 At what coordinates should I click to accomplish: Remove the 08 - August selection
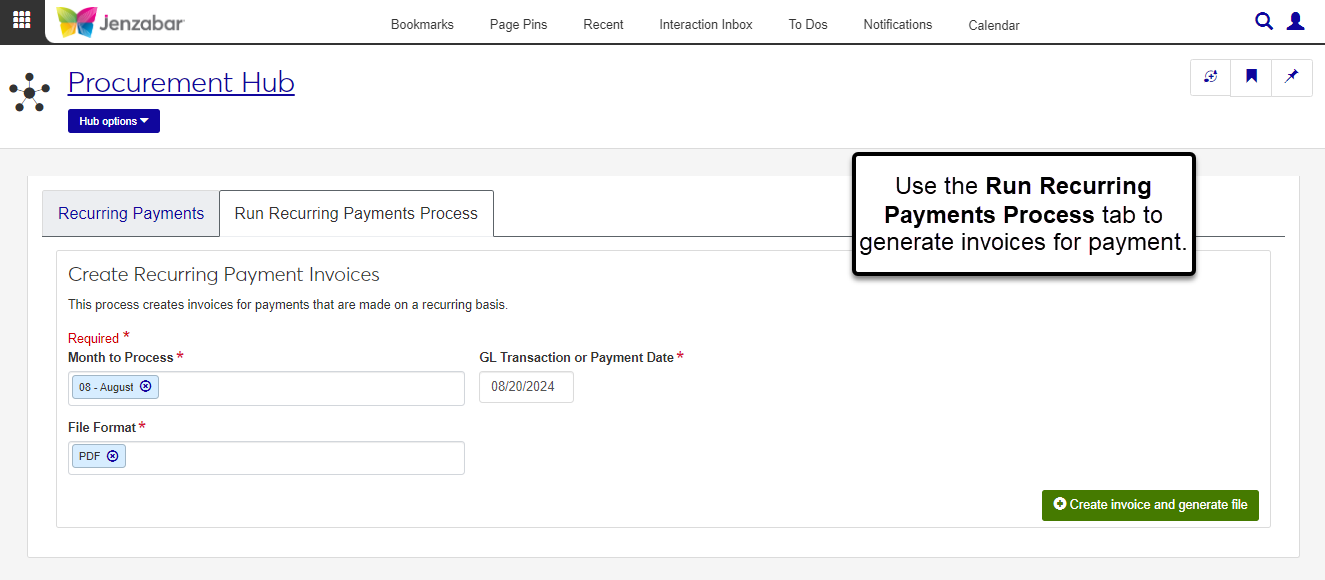pos(146,387)
